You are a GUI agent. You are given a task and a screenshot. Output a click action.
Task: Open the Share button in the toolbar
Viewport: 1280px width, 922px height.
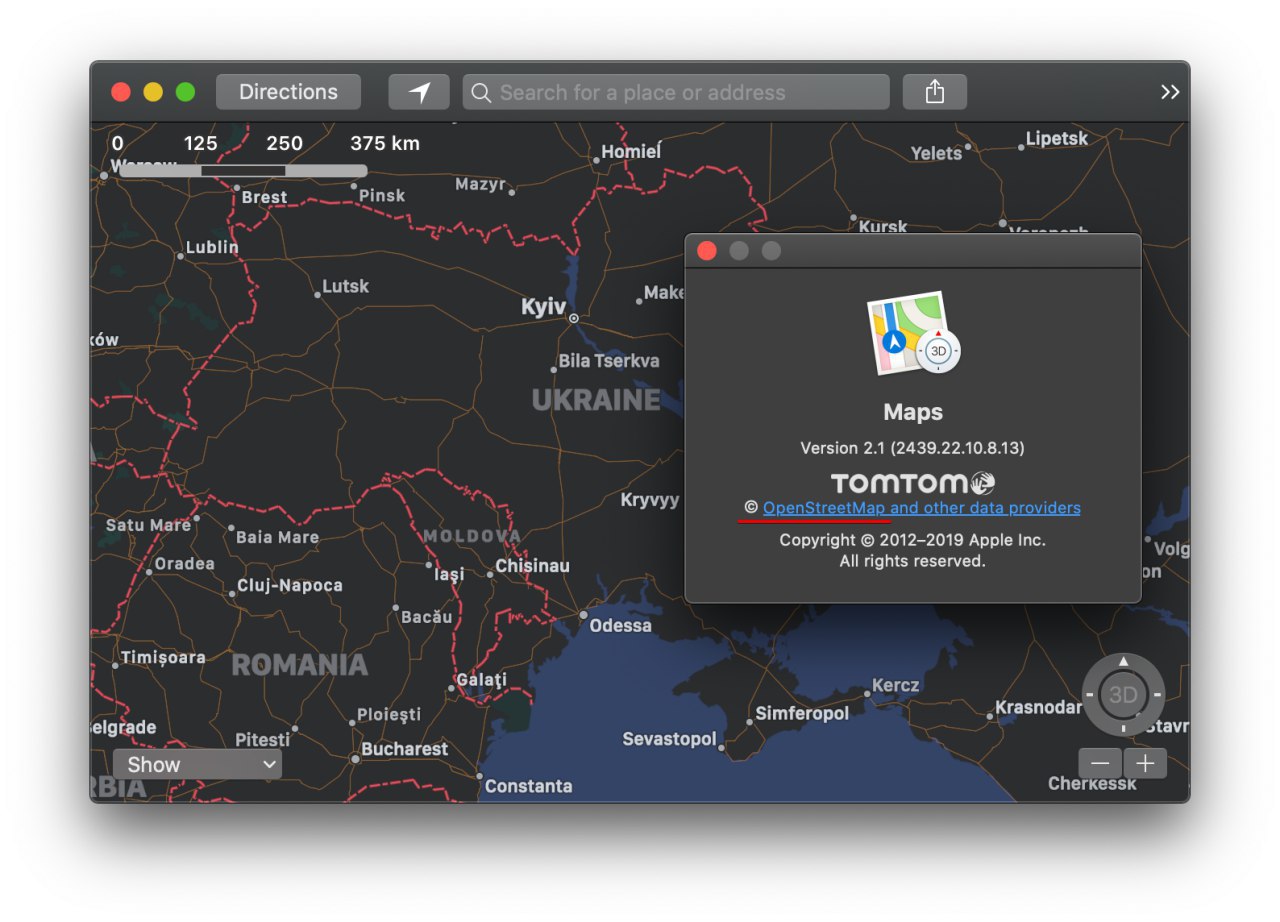point(934,92)
